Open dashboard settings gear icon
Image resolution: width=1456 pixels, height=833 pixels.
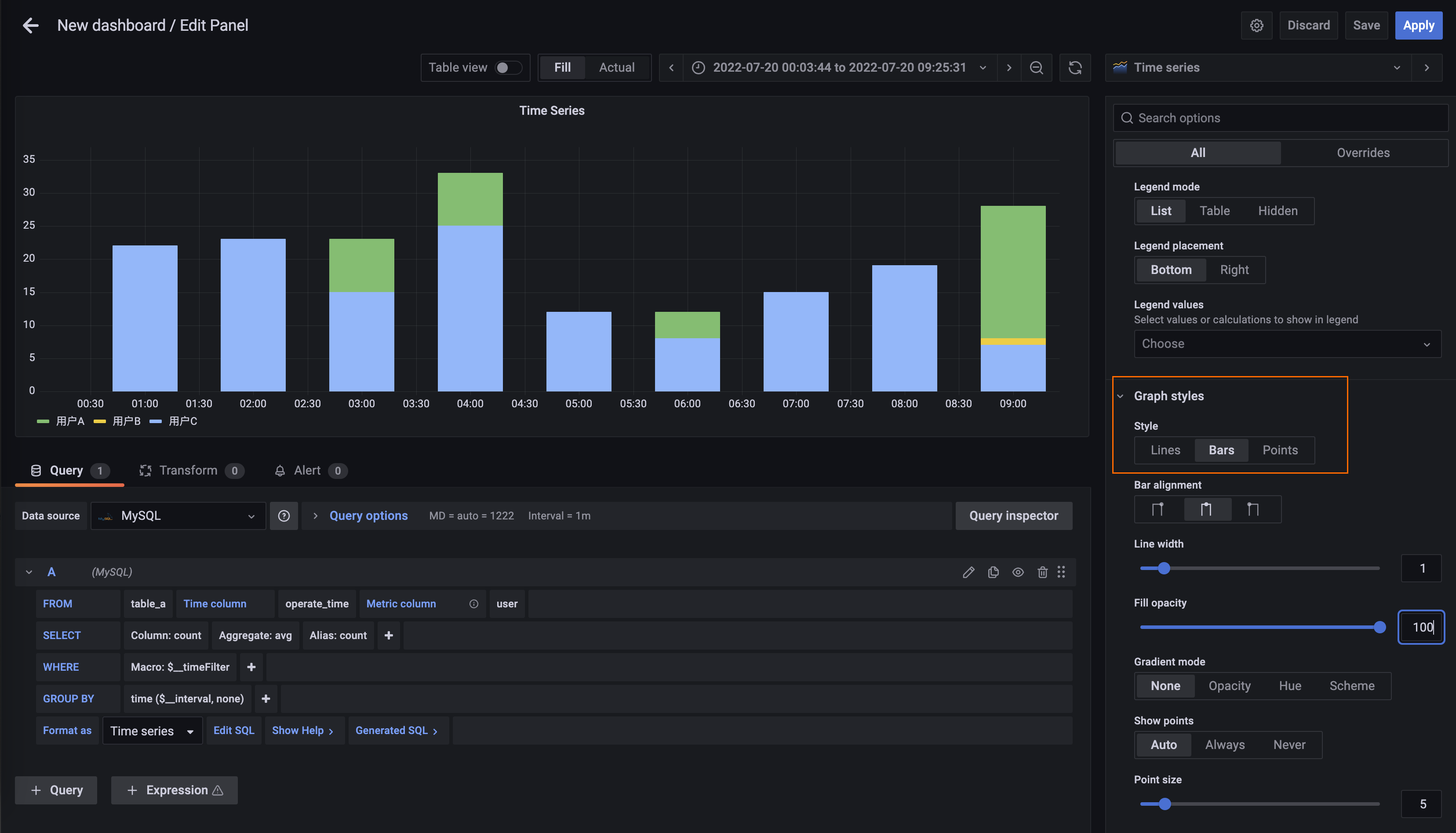click(1256, 25)
